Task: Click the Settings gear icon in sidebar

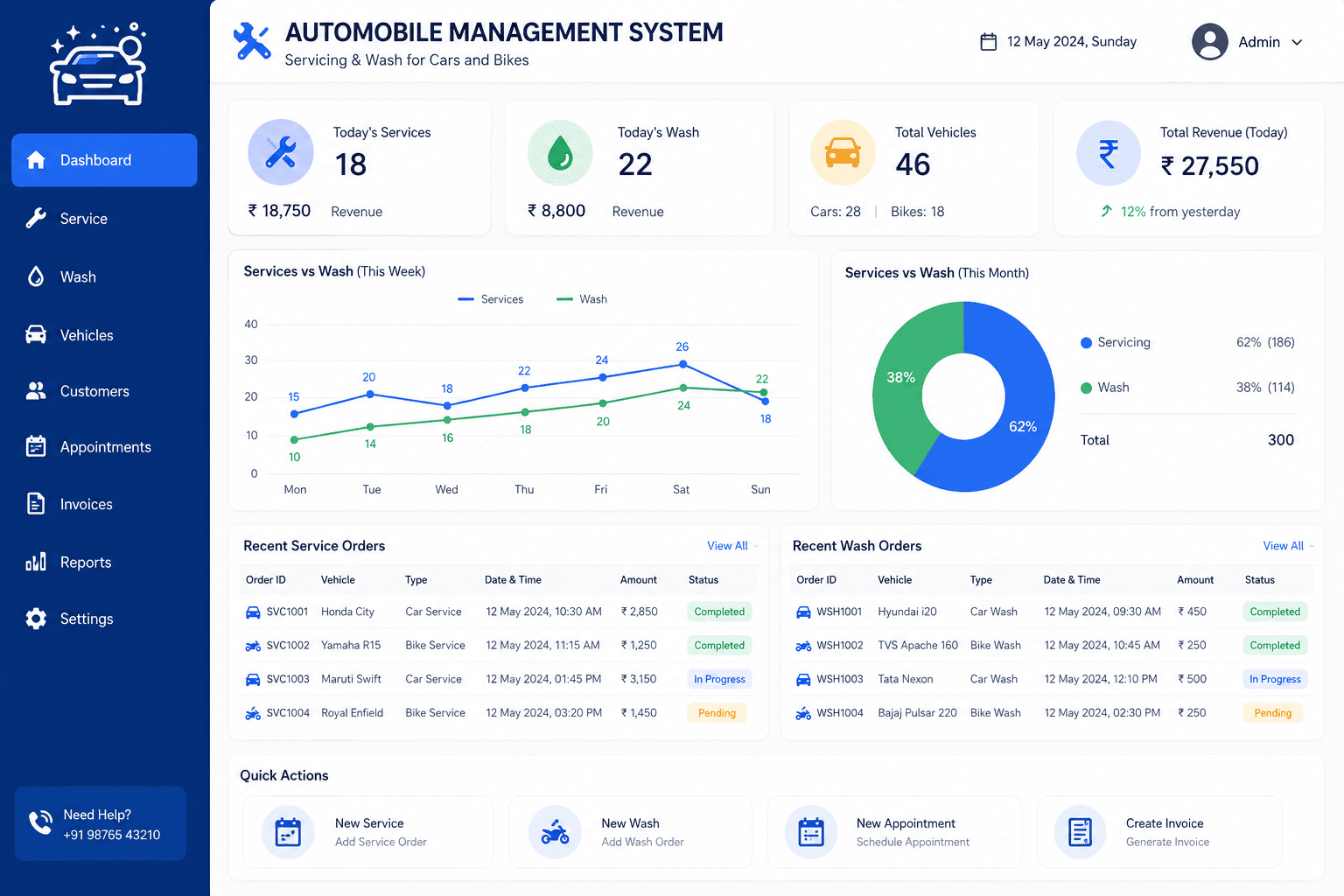Action: pos(36,619)
